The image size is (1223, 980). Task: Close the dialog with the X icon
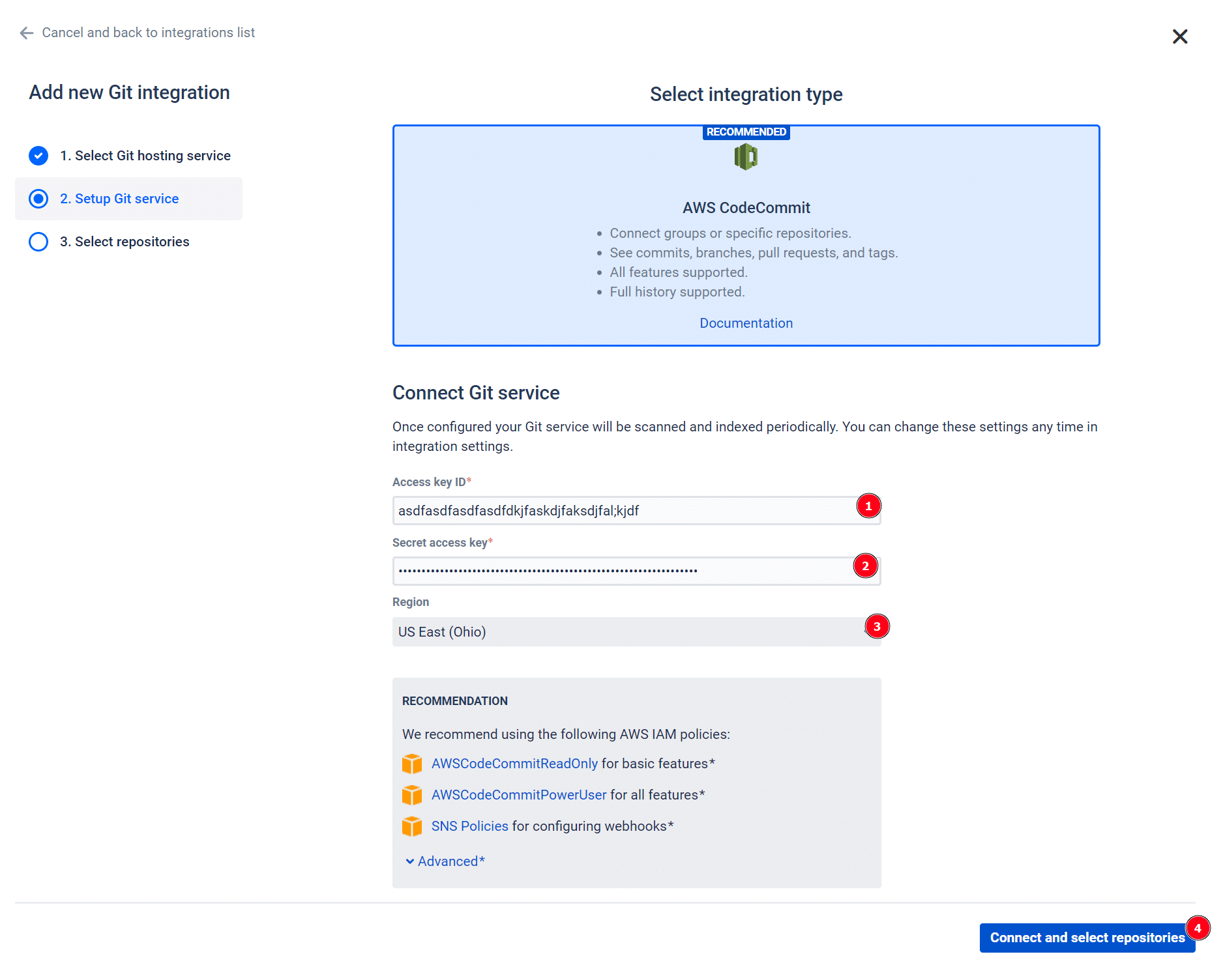click(1179, 36)
